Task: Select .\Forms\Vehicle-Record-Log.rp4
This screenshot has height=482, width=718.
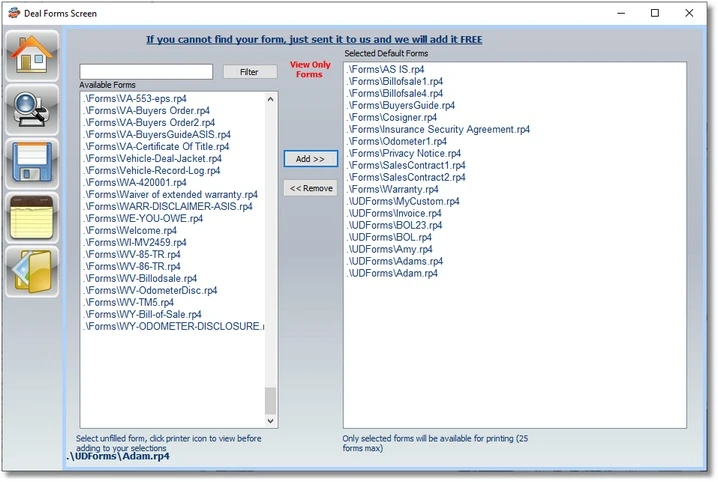Action: [152, 170]
